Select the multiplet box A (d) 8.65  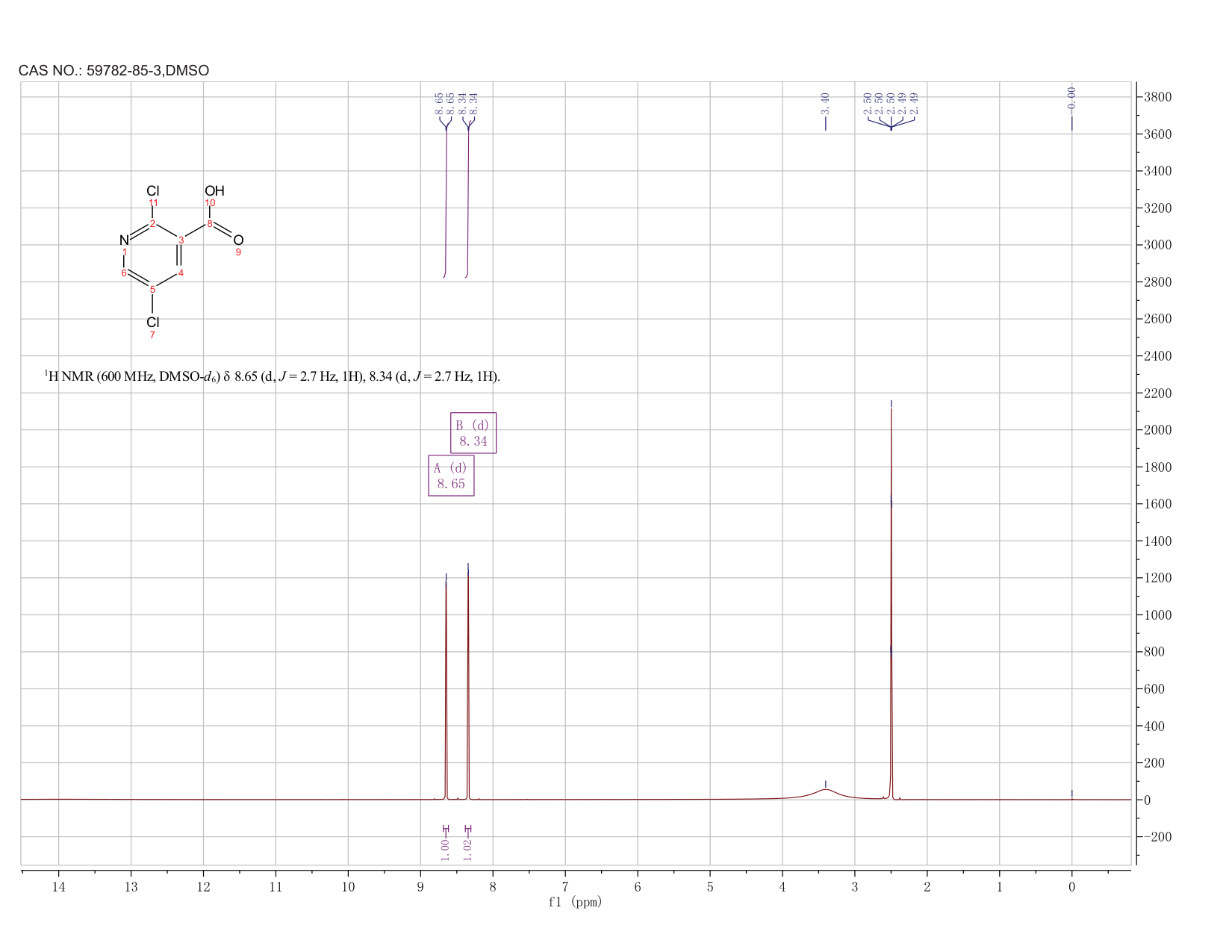[x=451, y=475]
